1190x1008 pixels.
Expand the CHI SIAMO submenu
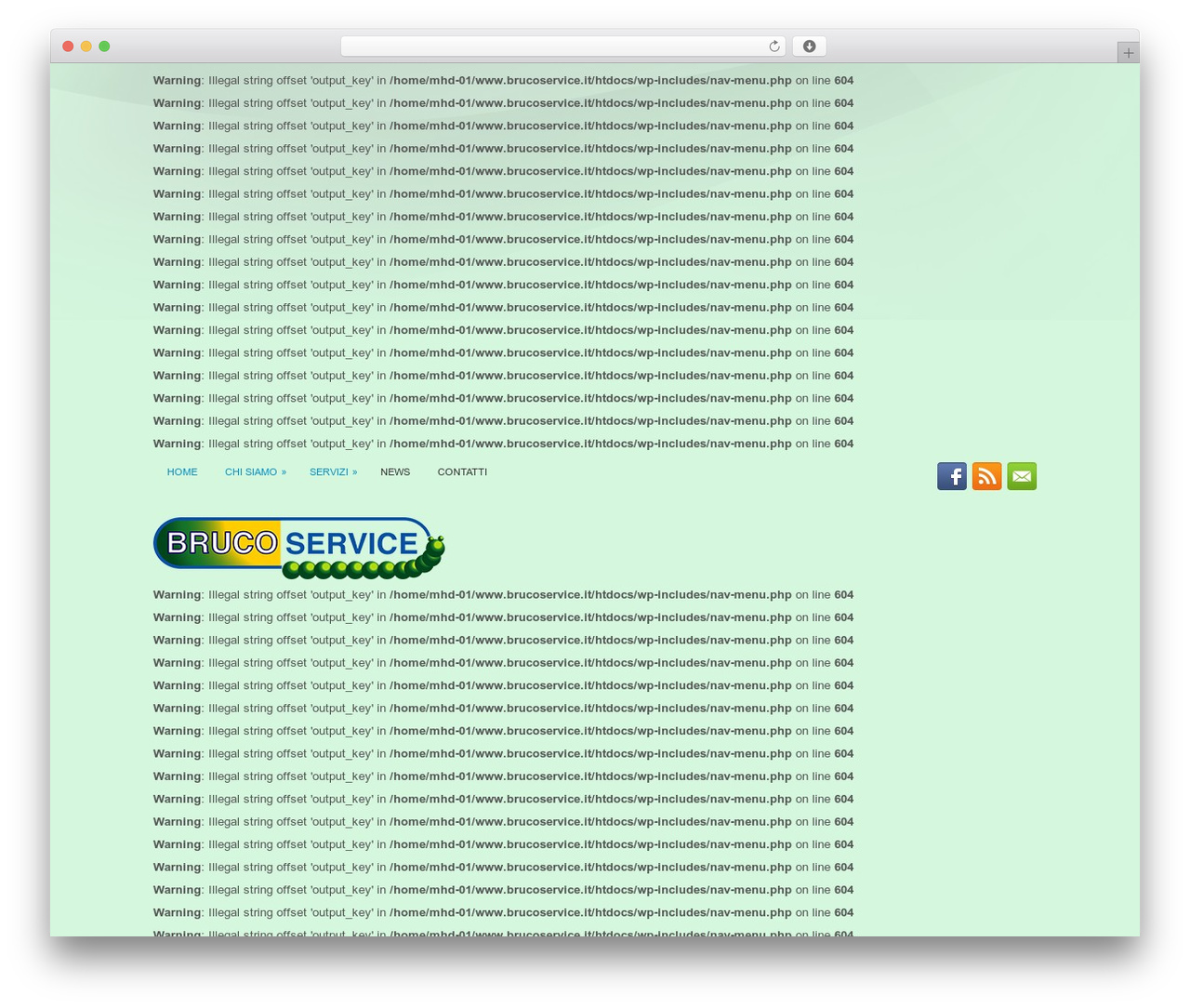[256, 472]
